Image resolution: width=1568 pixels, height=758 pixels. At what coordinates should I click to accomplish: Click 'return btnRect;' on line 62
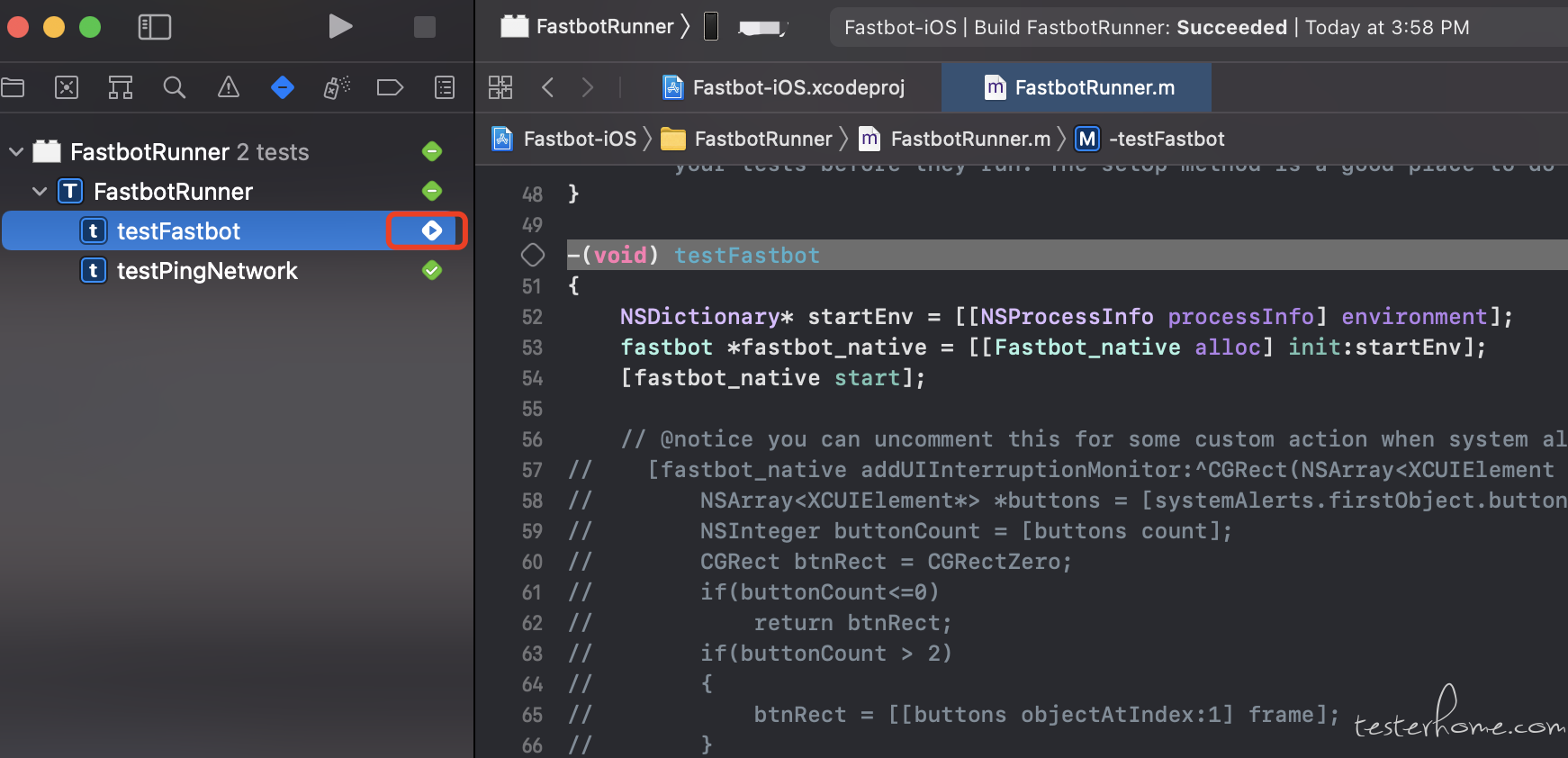click(x=852, y=623)
